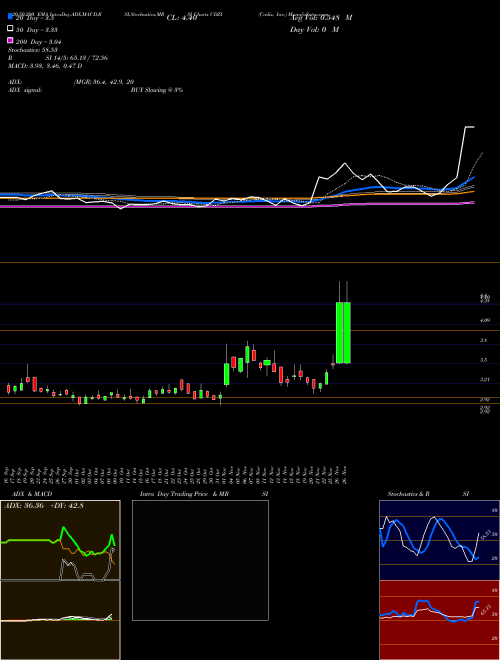Viewport: 500px width, 660px height.
Task: Open the empty intraday trading price panel
Action: tap(200, 560)
